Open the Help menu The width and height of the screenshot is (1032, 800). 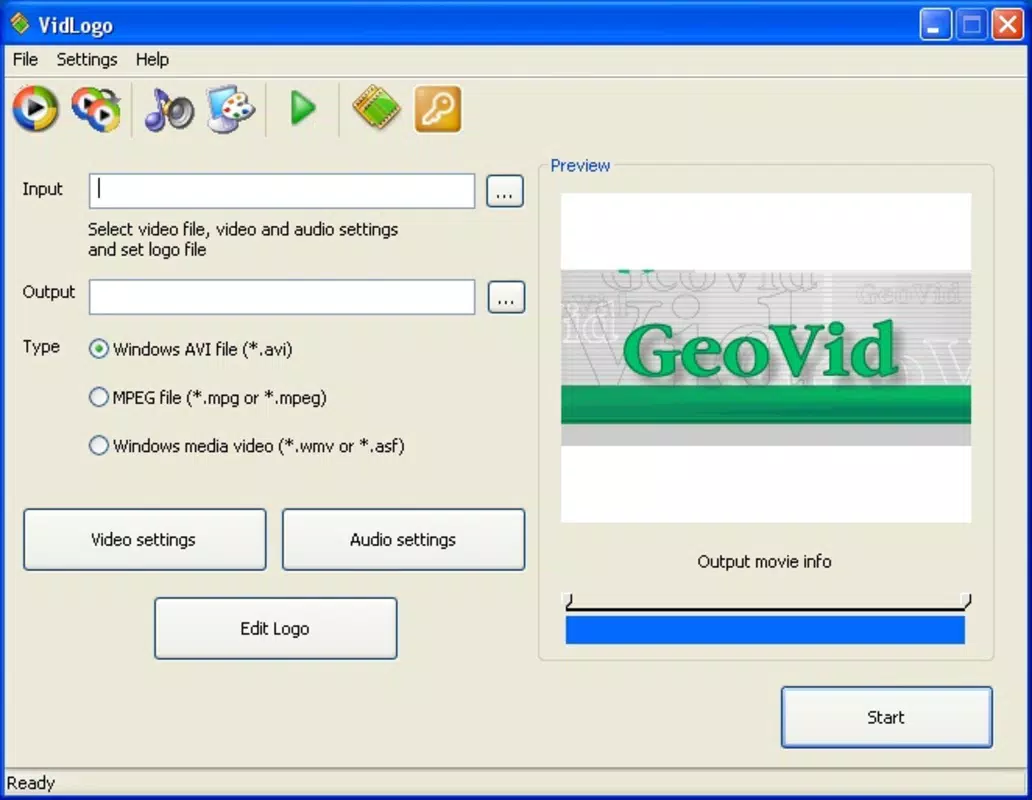click(x=152, y=60)
